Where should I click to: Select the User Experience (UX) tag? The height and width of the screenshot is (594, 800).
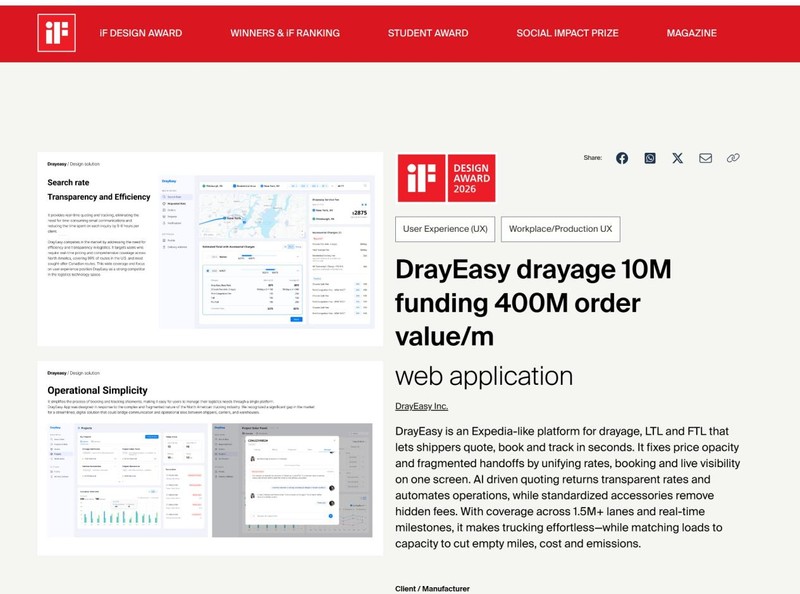click(x=445, y=229)
